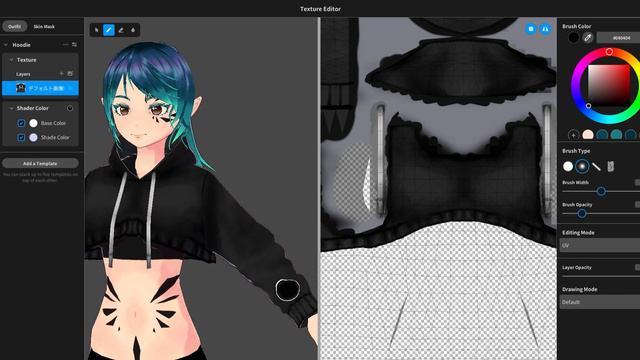Screen dimensions: 640x360
Task: Click the brush color hex code field
Action: coord(618,38)
